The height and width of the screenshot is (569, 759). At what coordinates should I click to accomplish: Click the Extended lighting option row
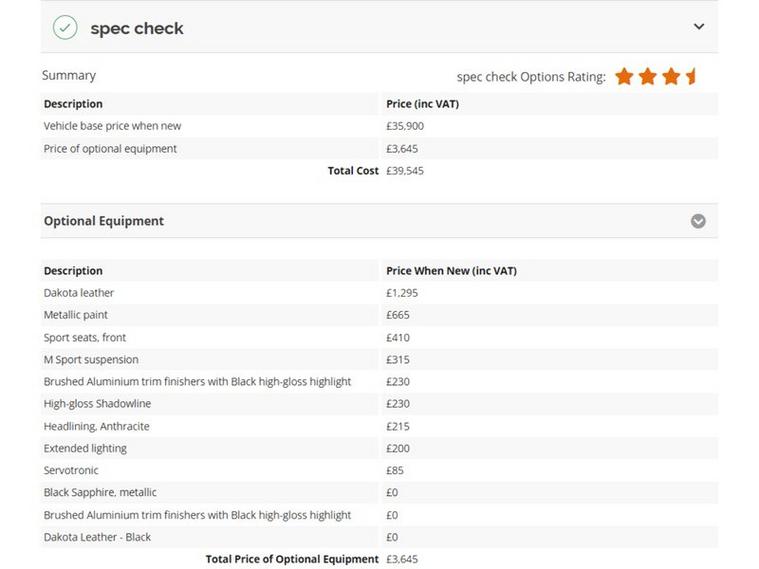tap(85, 448)
